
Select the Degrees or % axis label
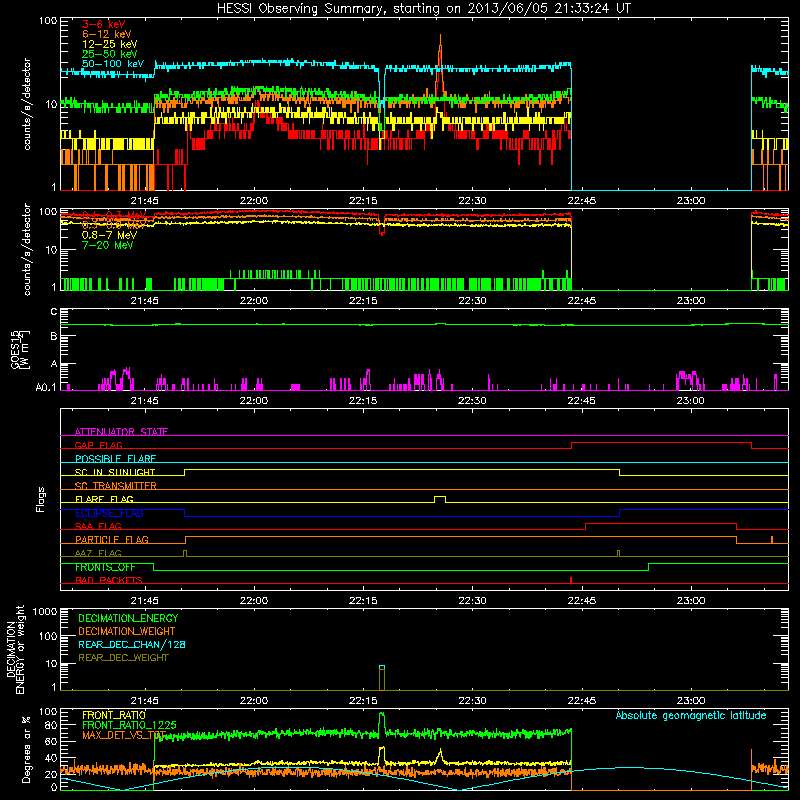26,749
